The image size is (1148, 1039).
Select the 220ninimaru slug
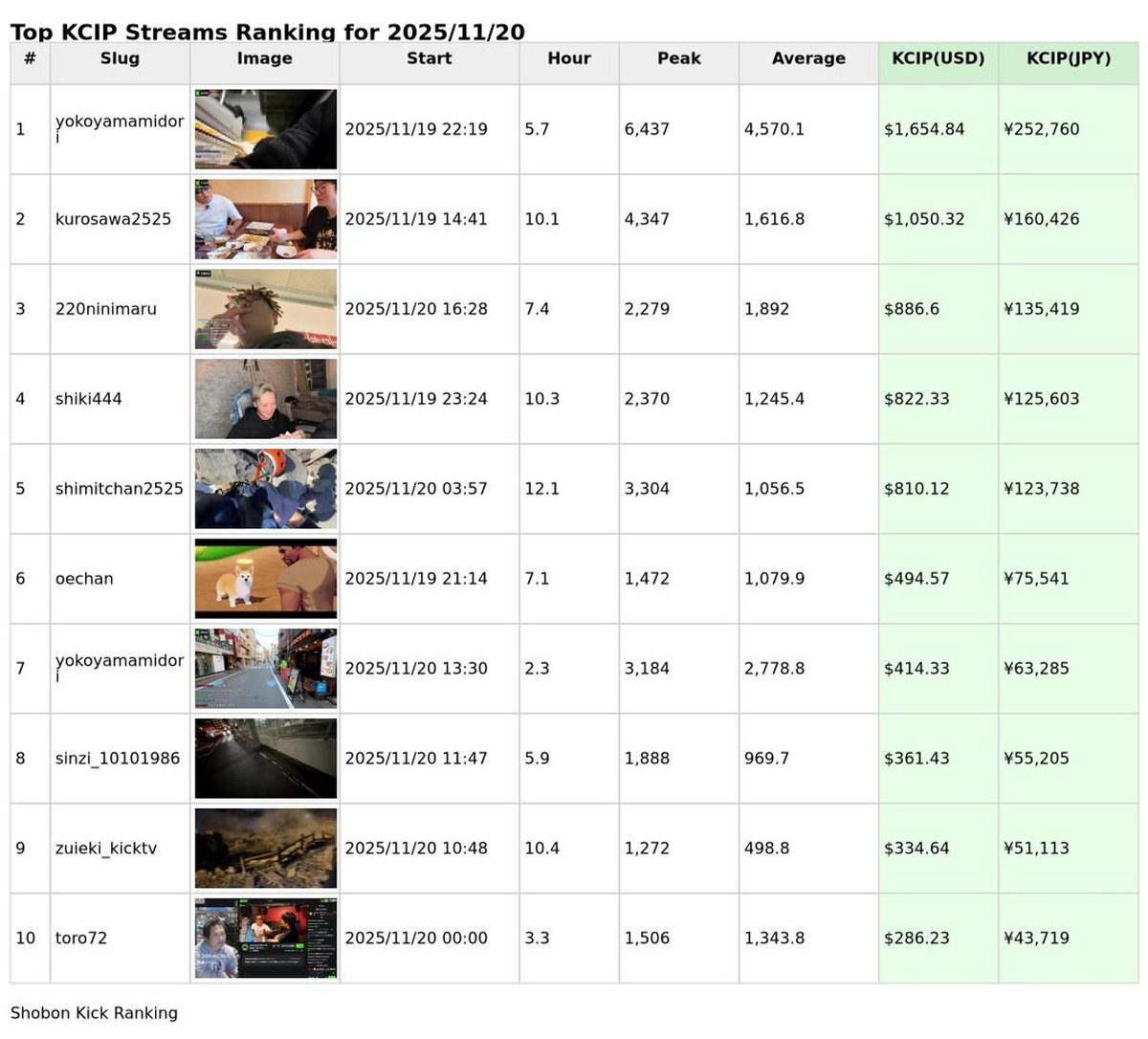[x=105, y=309]
